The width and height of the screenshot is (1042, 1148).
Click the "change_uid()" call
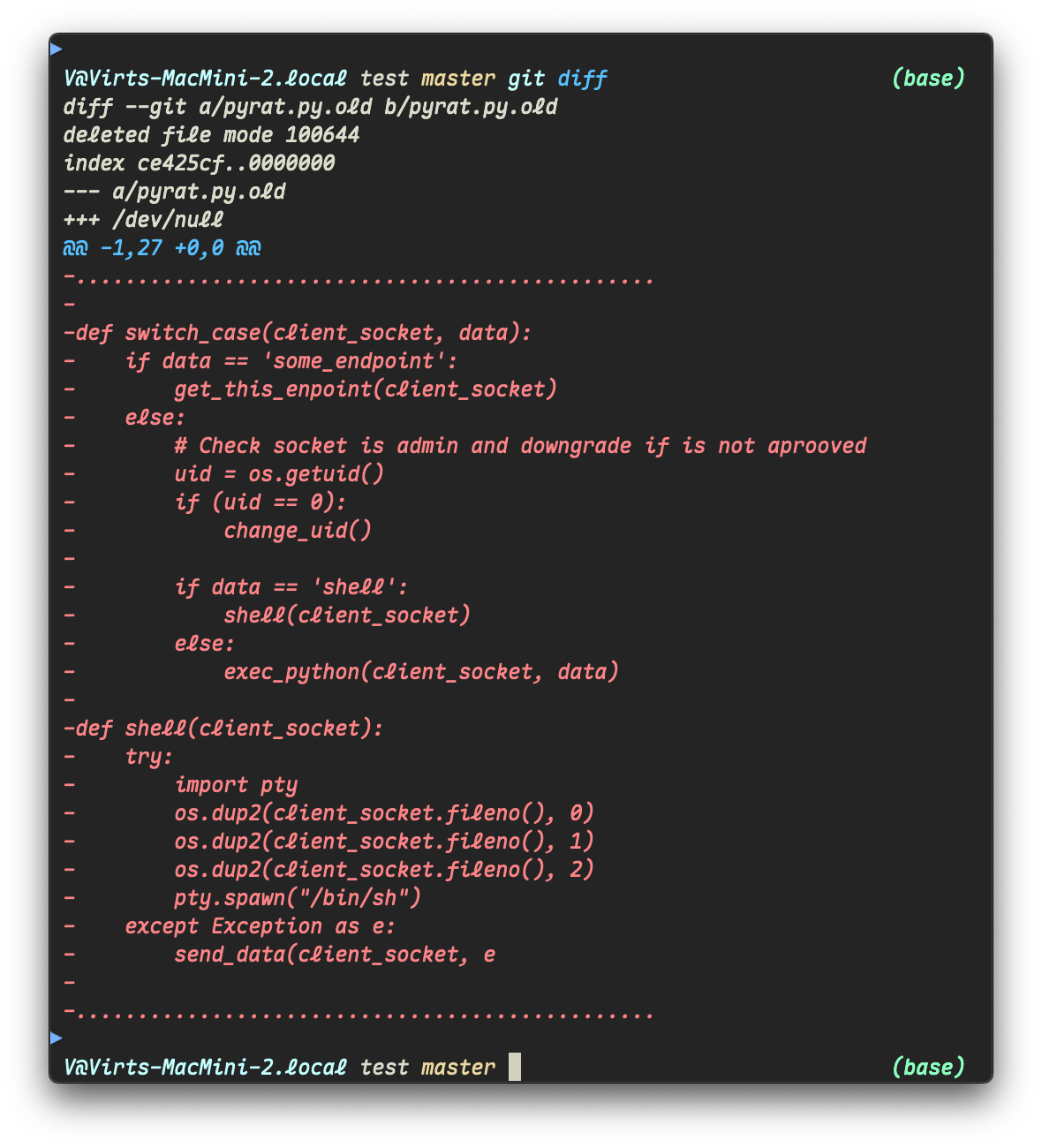click(x=298, y=531)
